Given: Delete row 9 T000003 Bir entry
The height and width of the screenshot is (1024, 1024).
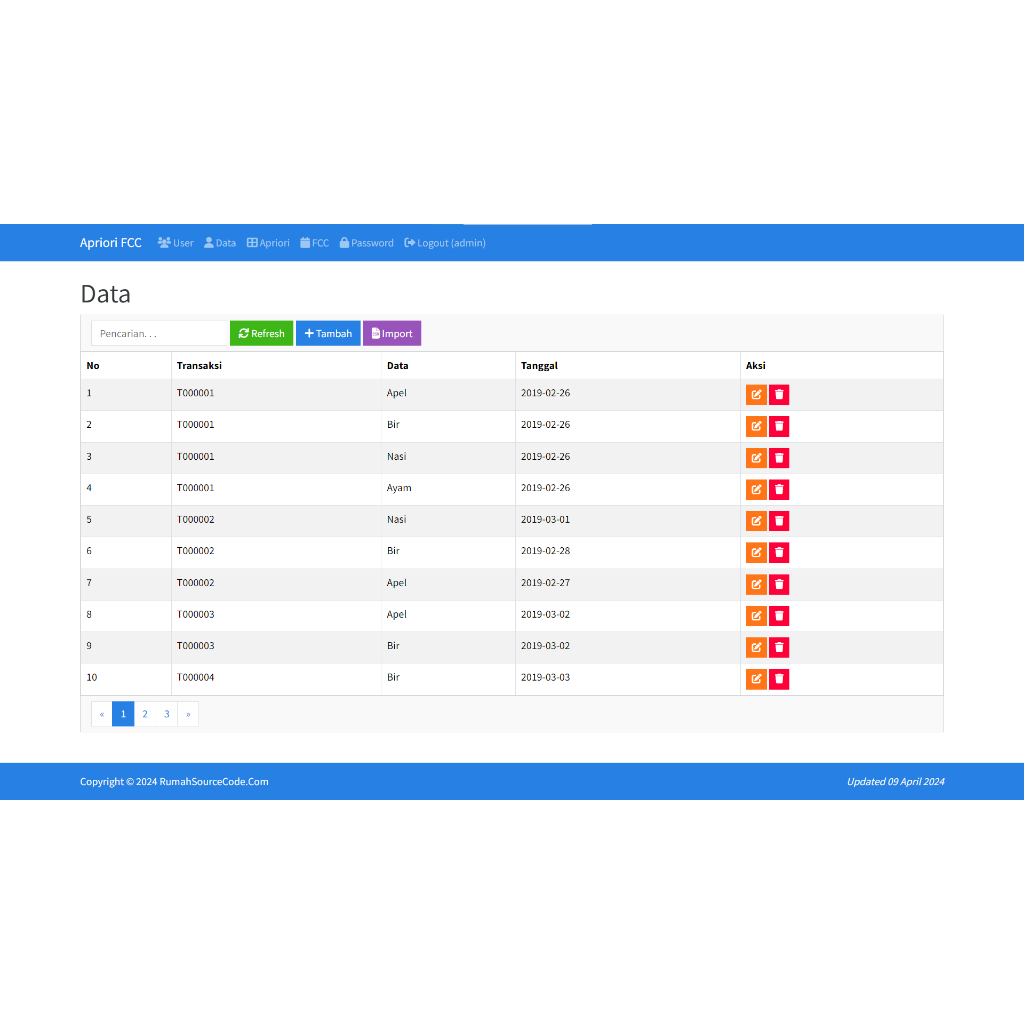Looking at the screenshot, I should point(778,647).
